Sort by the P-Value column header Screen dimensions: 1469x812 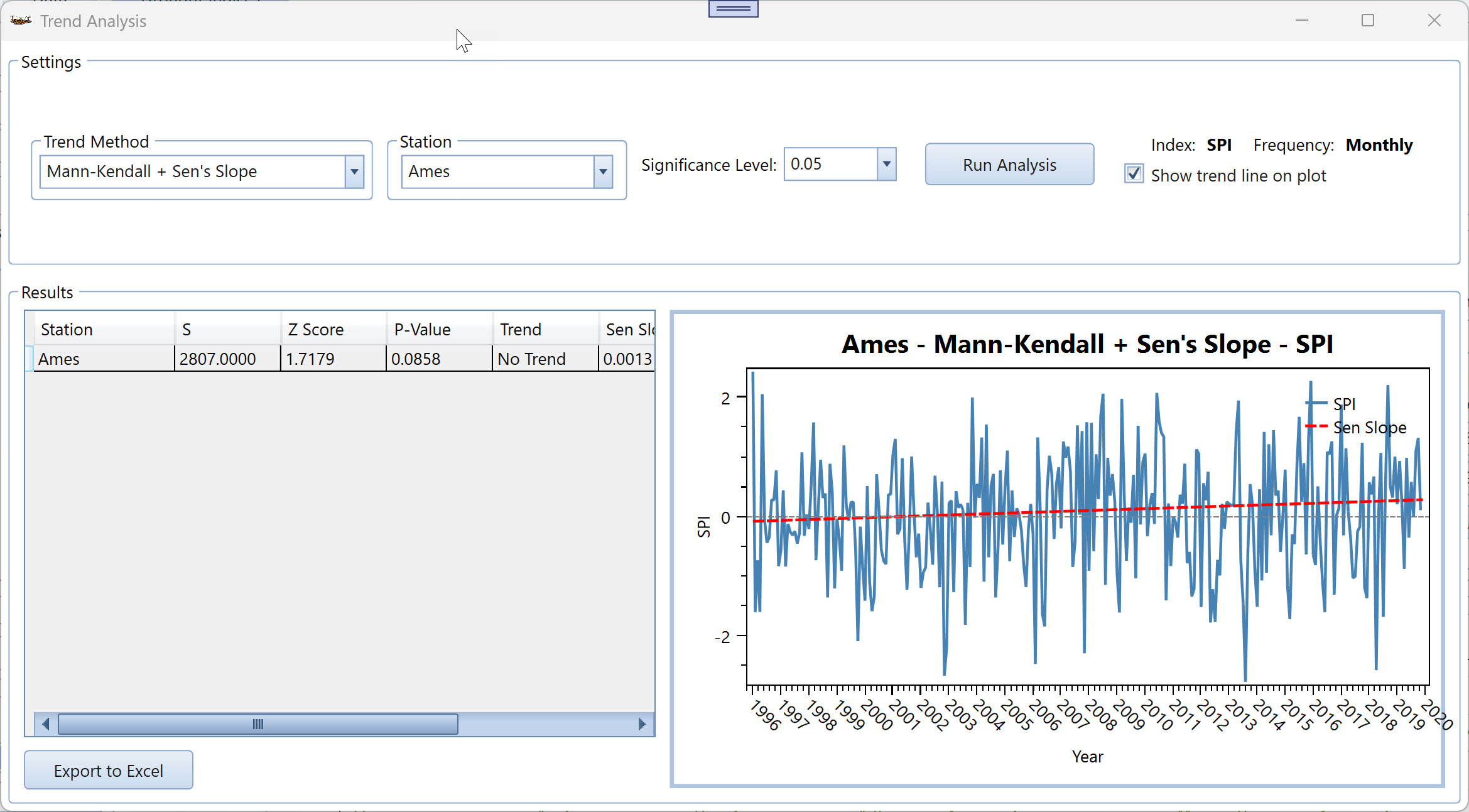(x=440, y=329)
